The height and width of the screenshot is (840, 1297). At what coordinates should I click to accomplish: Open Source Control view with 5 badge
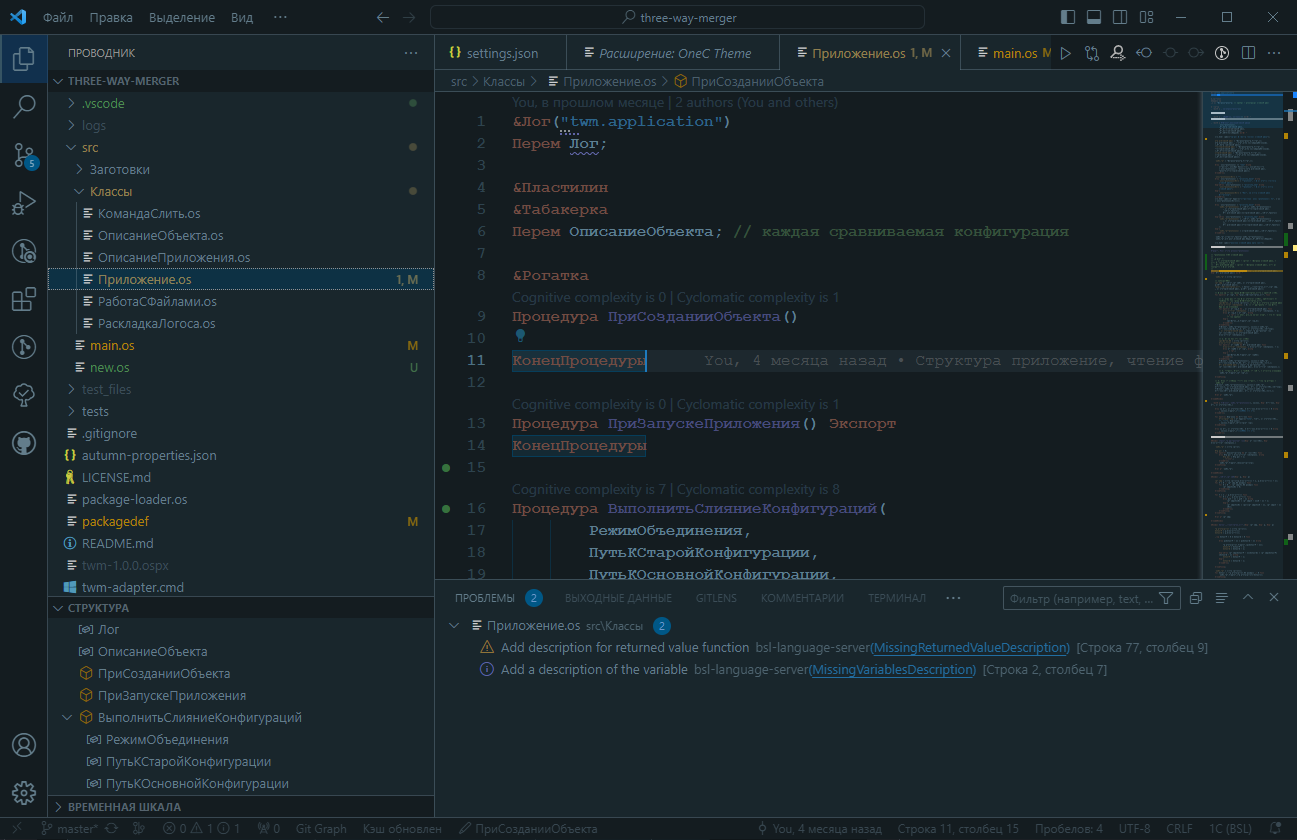pos(24,155)
